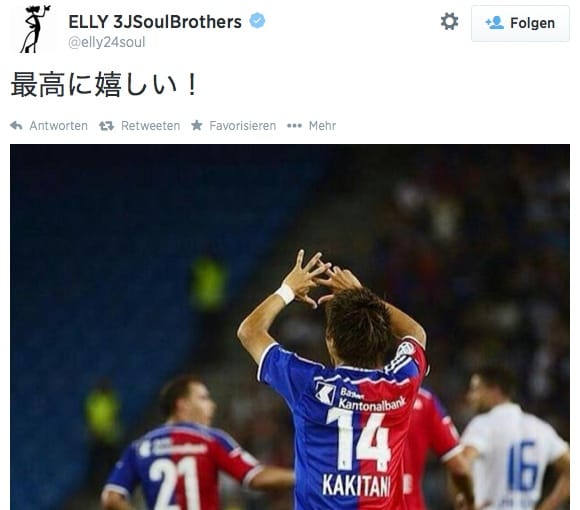Toggle Favorisieren on this tweet
580x510 pixels.
pos(243,126)
